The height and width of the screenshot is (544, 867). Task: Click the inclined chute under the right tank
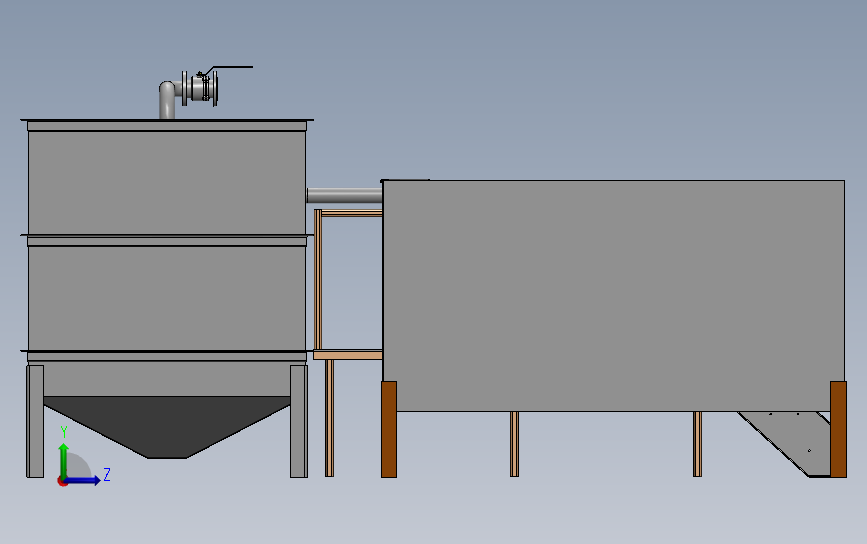[796, 440]
